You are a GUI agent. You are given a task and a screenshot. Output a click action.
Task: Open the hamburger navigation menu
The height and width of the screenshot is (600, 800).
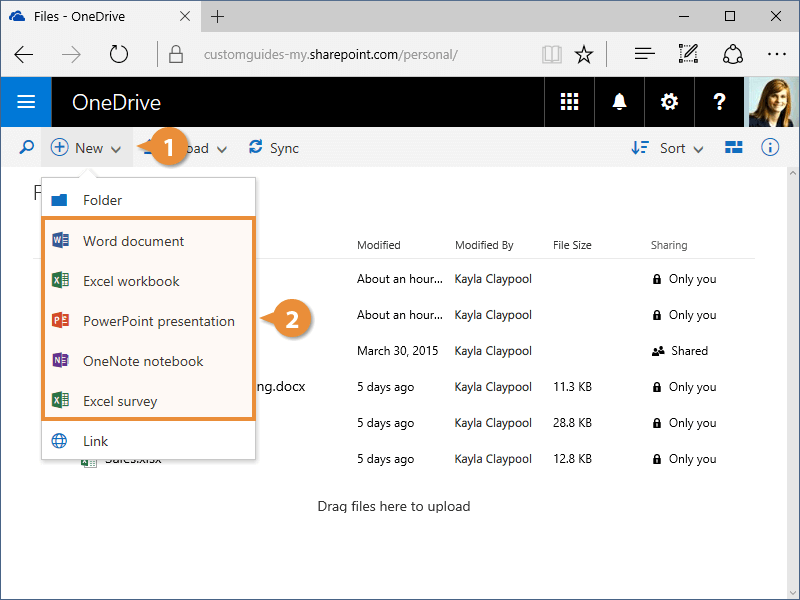click(x=26, y=102)
